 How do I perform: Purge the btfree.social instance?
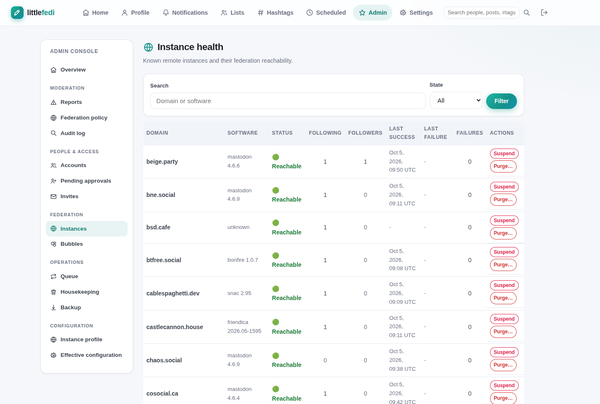pyautogui.click(x=503, y=265)
